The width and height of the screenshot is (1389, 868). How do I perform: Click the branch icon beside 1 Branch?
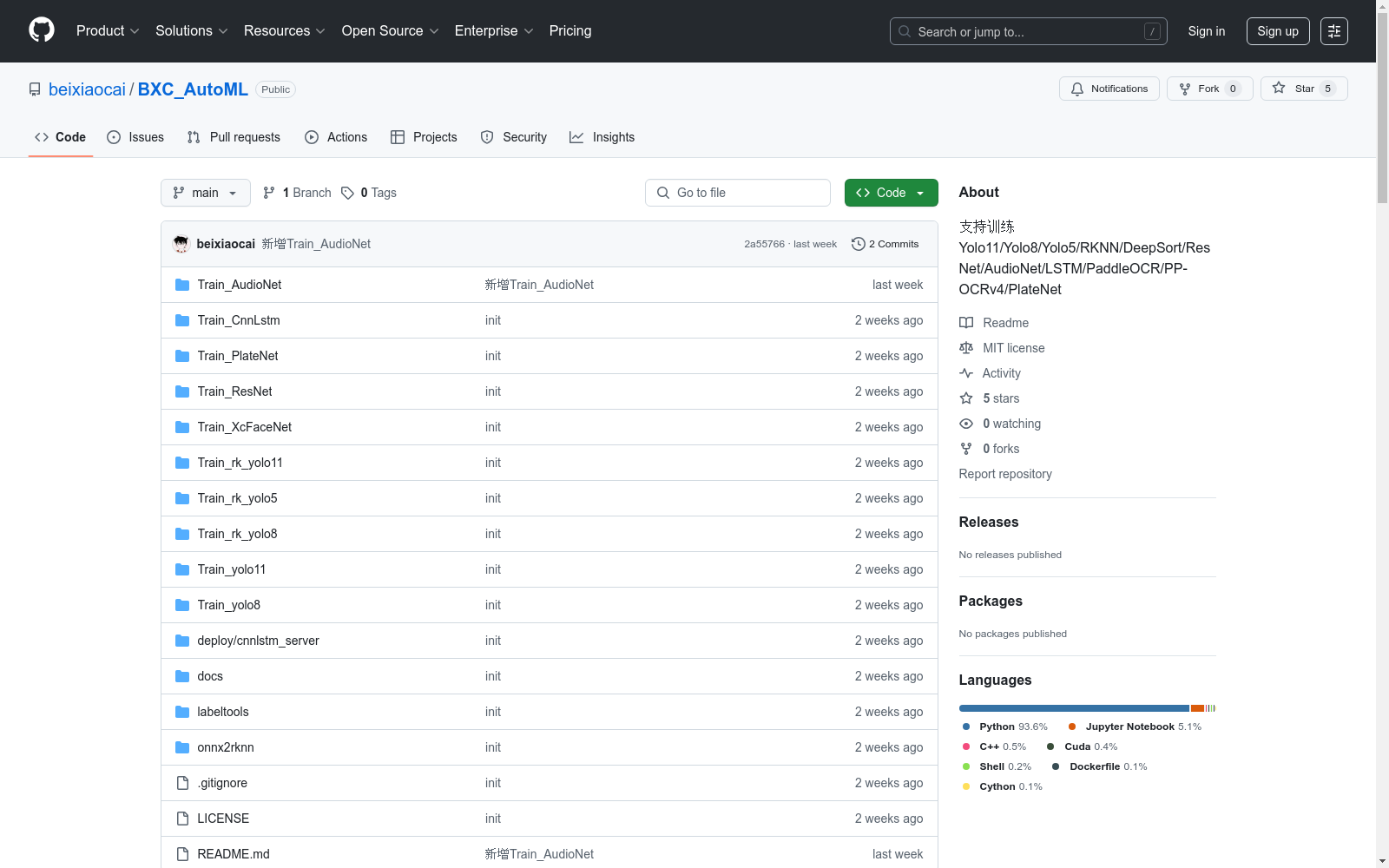tap(269, 193)
